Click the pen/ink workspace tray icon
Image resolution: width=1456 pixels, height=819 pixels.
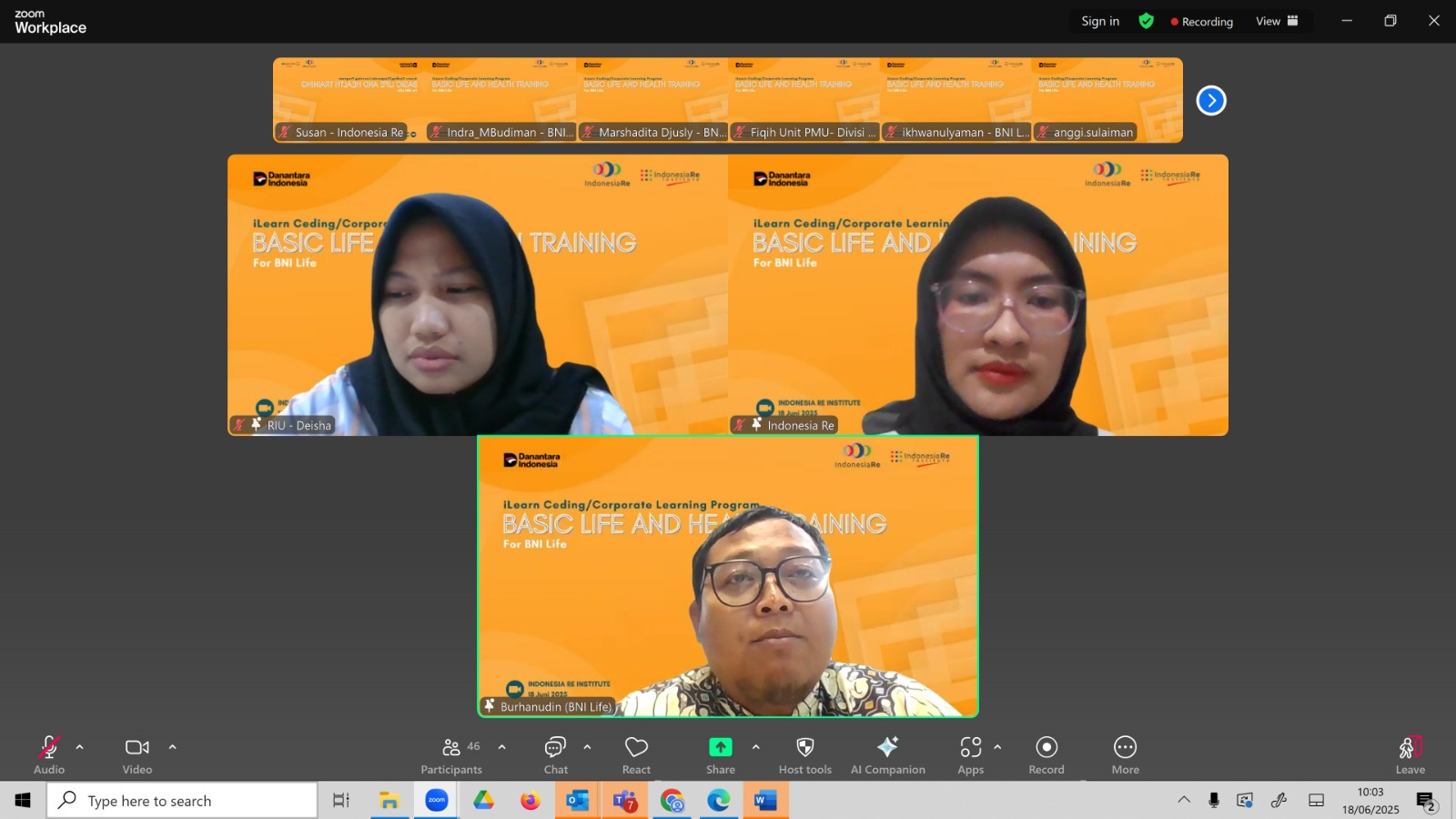point(1279,801)
